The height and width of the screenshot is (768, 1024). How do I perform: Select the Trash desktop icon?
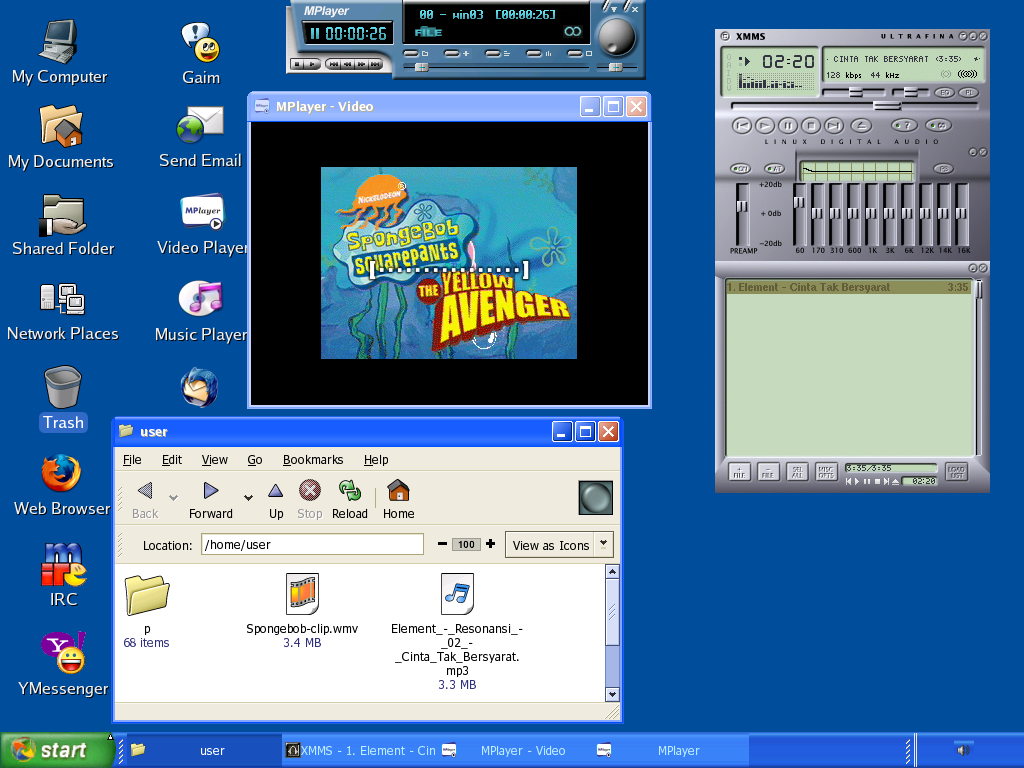63,398
